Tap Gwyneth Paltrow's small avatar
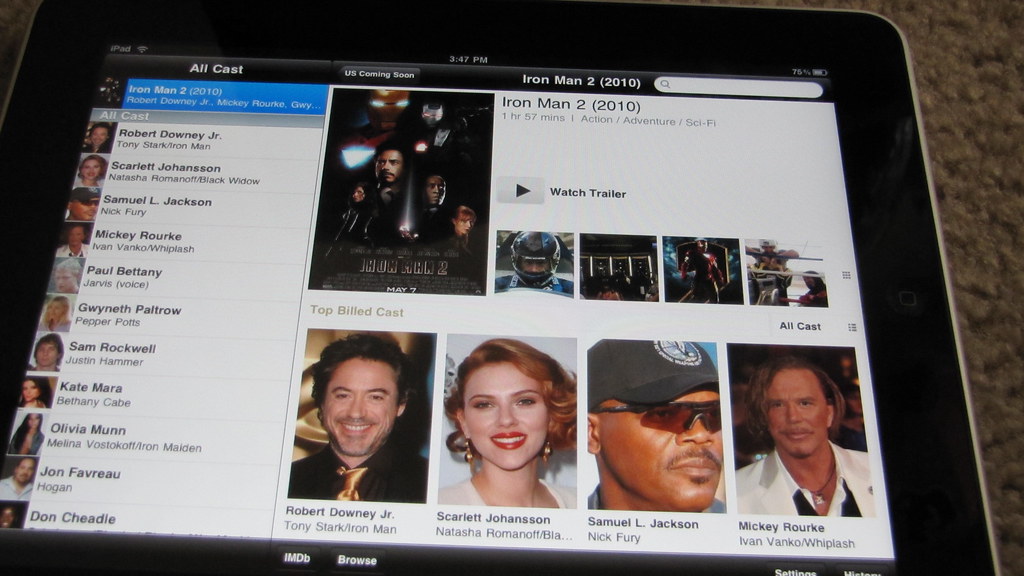This screenshot has width=1024, height=576. 56,313
